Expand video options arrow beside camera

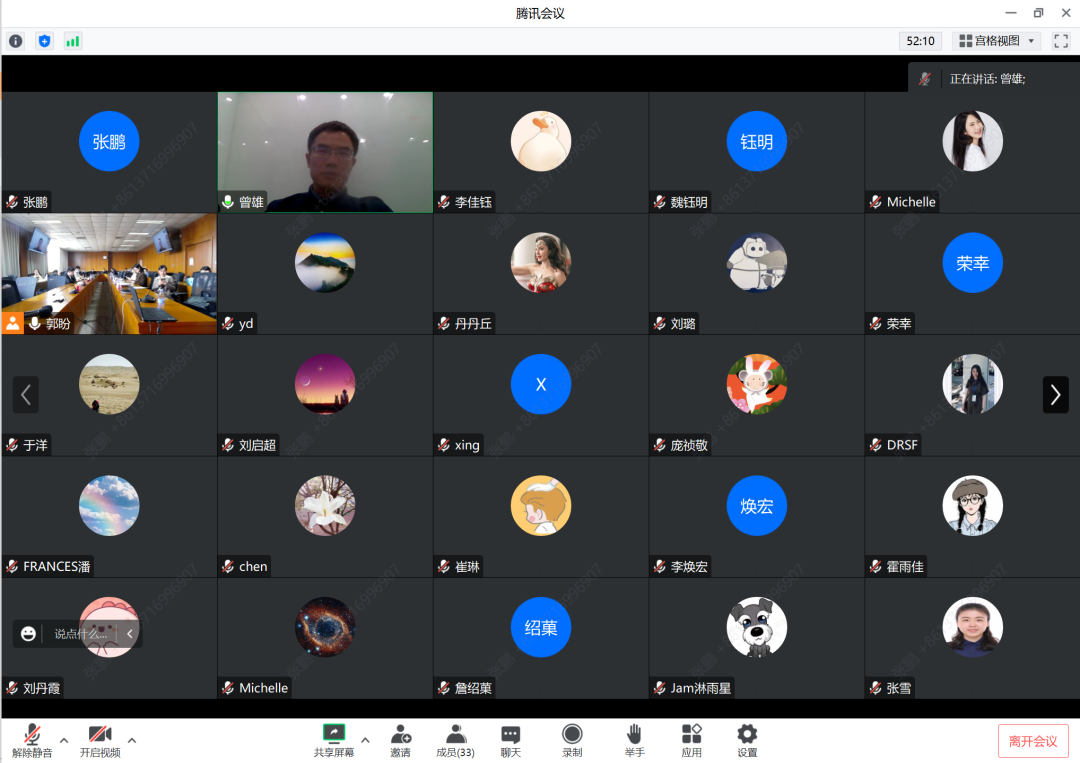(x=131, y=740)
